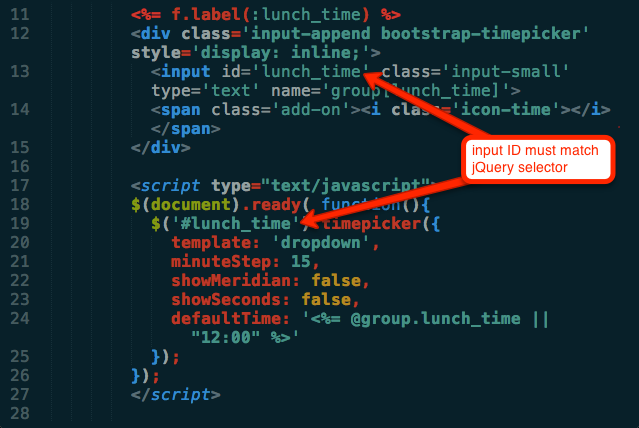Click 'defaultTime' option key
Image resolution: width=639 pixels, height=428 pixels.
(x=225, y=319)
